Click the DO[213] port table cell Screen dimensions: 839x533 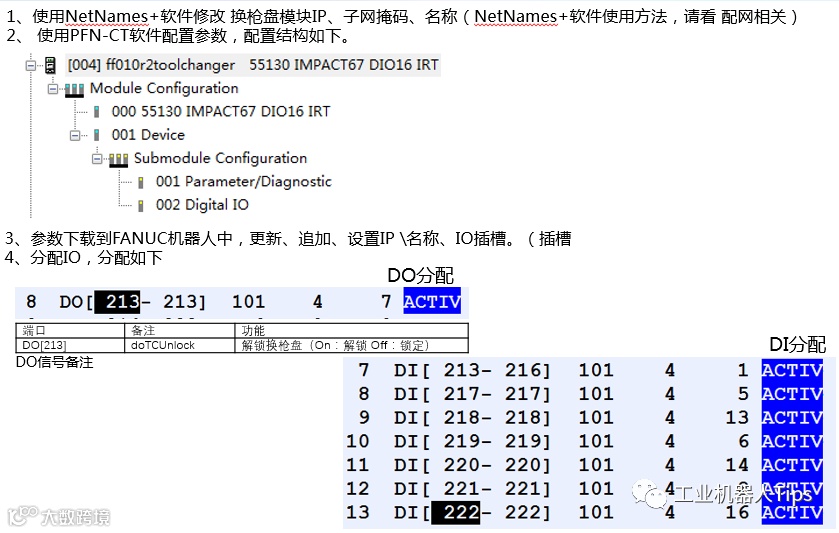pyautogui.click(x=70, y=345)
